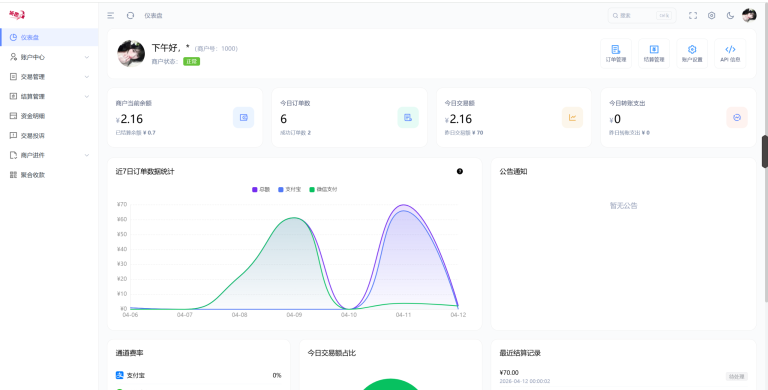Click the green pie chart segment
The width and height of the screenshot is (768, 390).
[x=390, y=385]
